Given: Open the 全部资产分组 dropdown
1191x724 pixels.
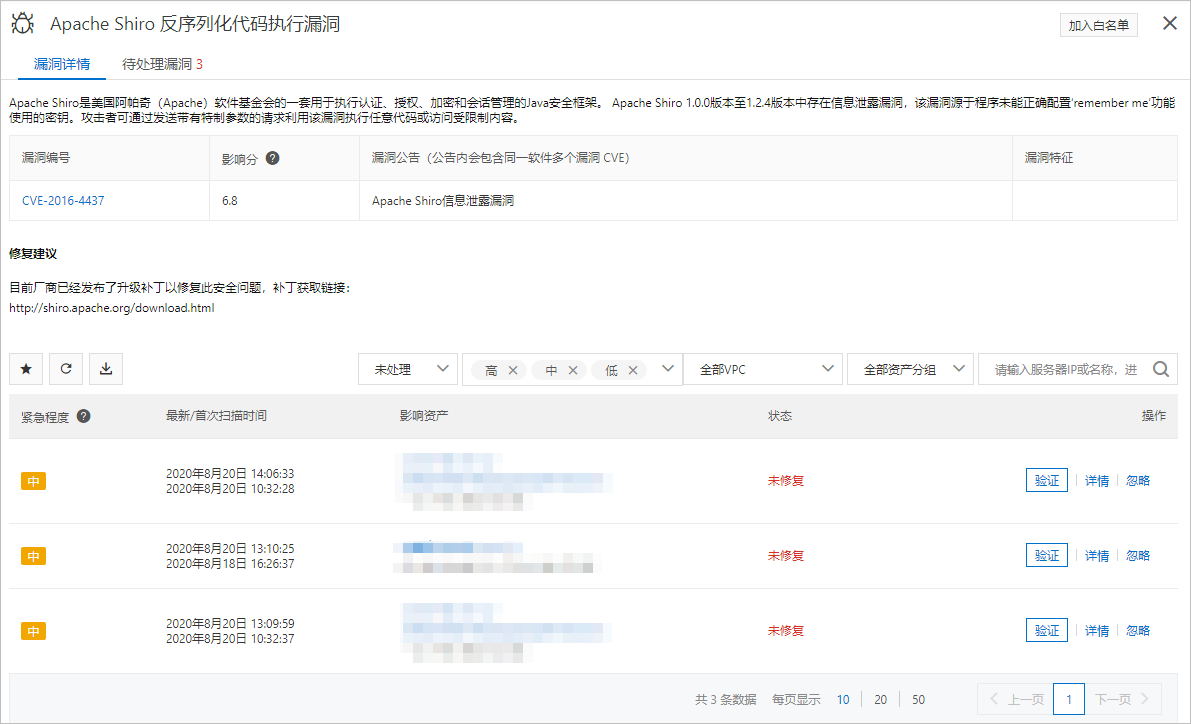Looking at the screenshot, I should point(910,369).
